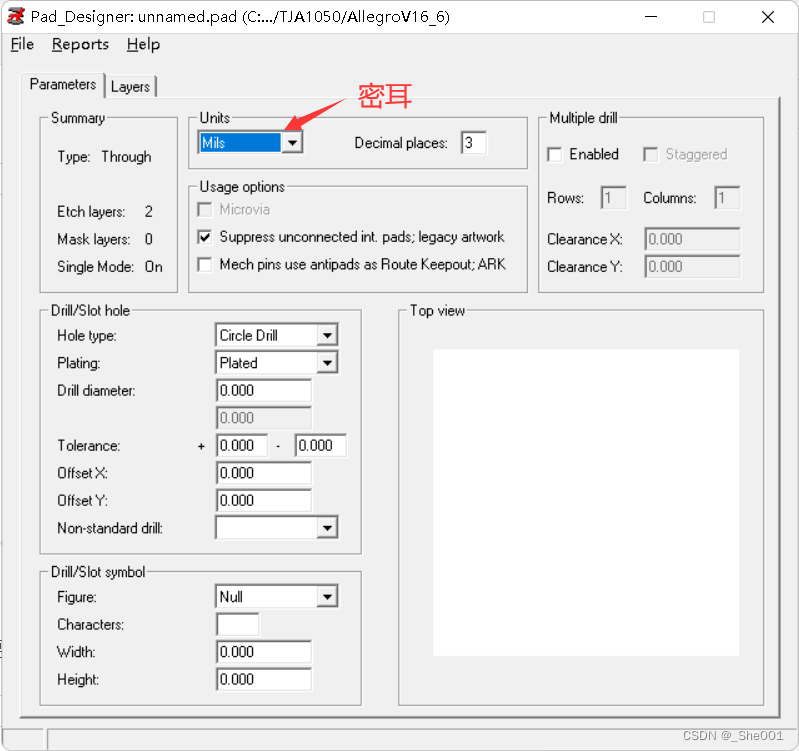Open the Drill symbol Figure dropdown
Screen dimensions: 799x751
[x=327, y=597]
